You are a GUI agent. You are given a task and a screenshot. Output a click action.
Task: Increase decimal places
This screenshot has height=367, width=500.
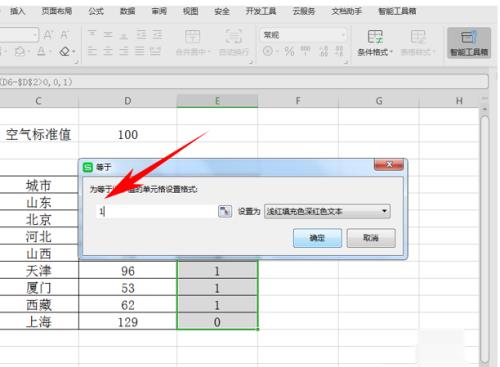tap(323, 51)
